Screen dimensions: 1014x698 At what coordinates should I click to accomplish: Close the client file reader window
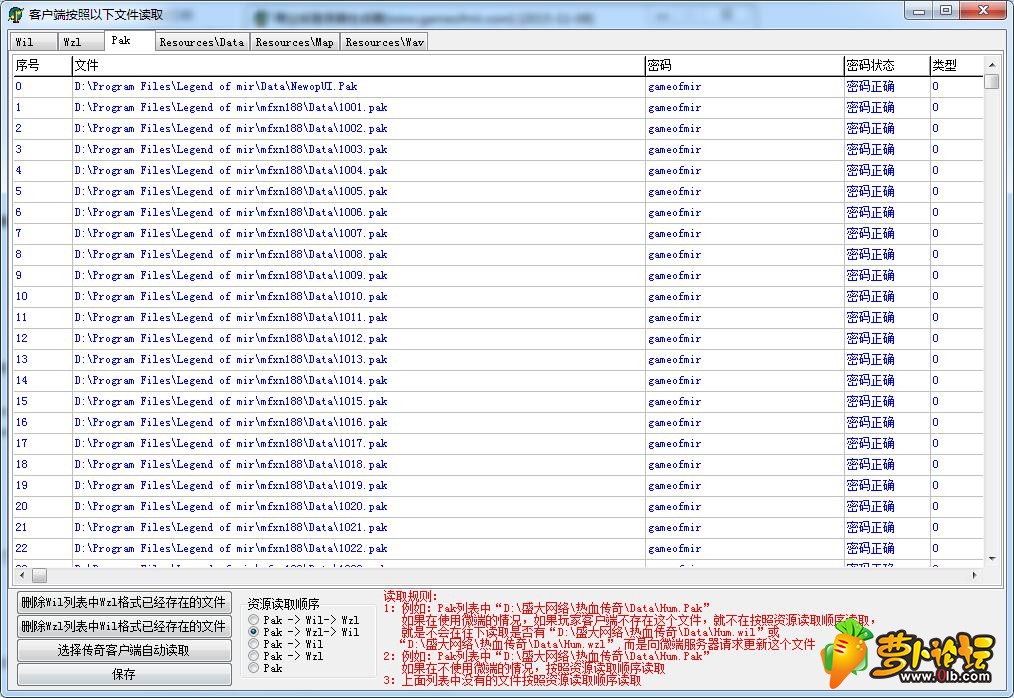984,11
